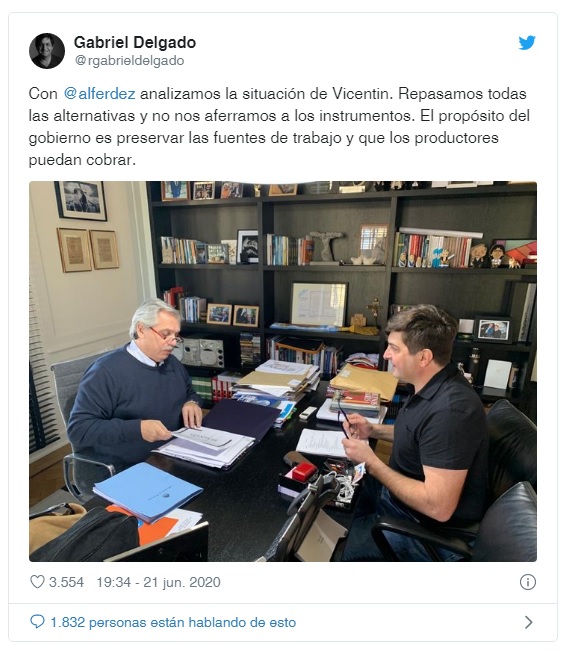The height and width of the screenshot is (651, 565).
Task: Open the tweet's office photo
Action: 283,371
